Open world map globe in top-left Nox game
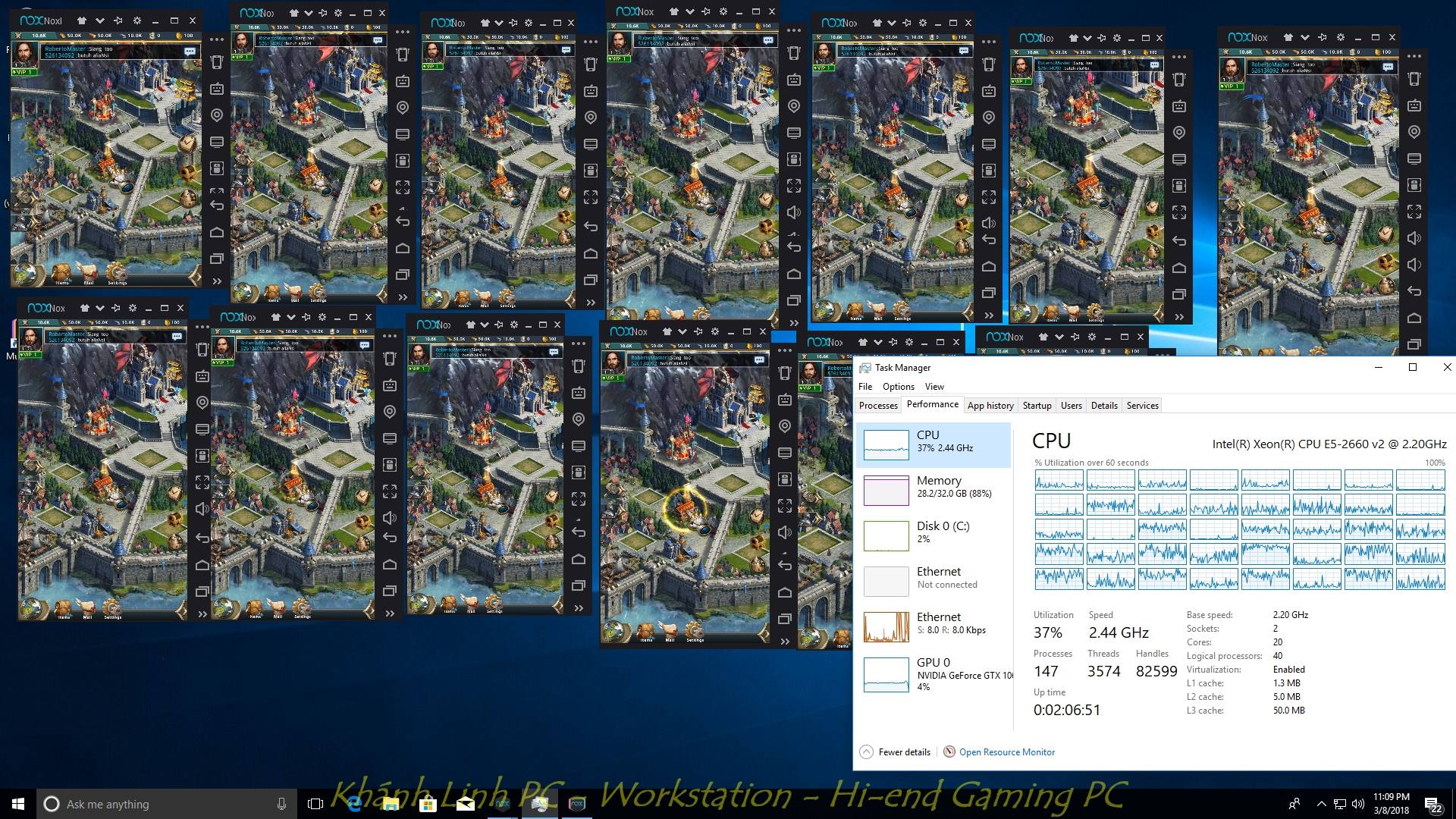This screenshot has height=819, width=1456. click(x=25, y=273)
